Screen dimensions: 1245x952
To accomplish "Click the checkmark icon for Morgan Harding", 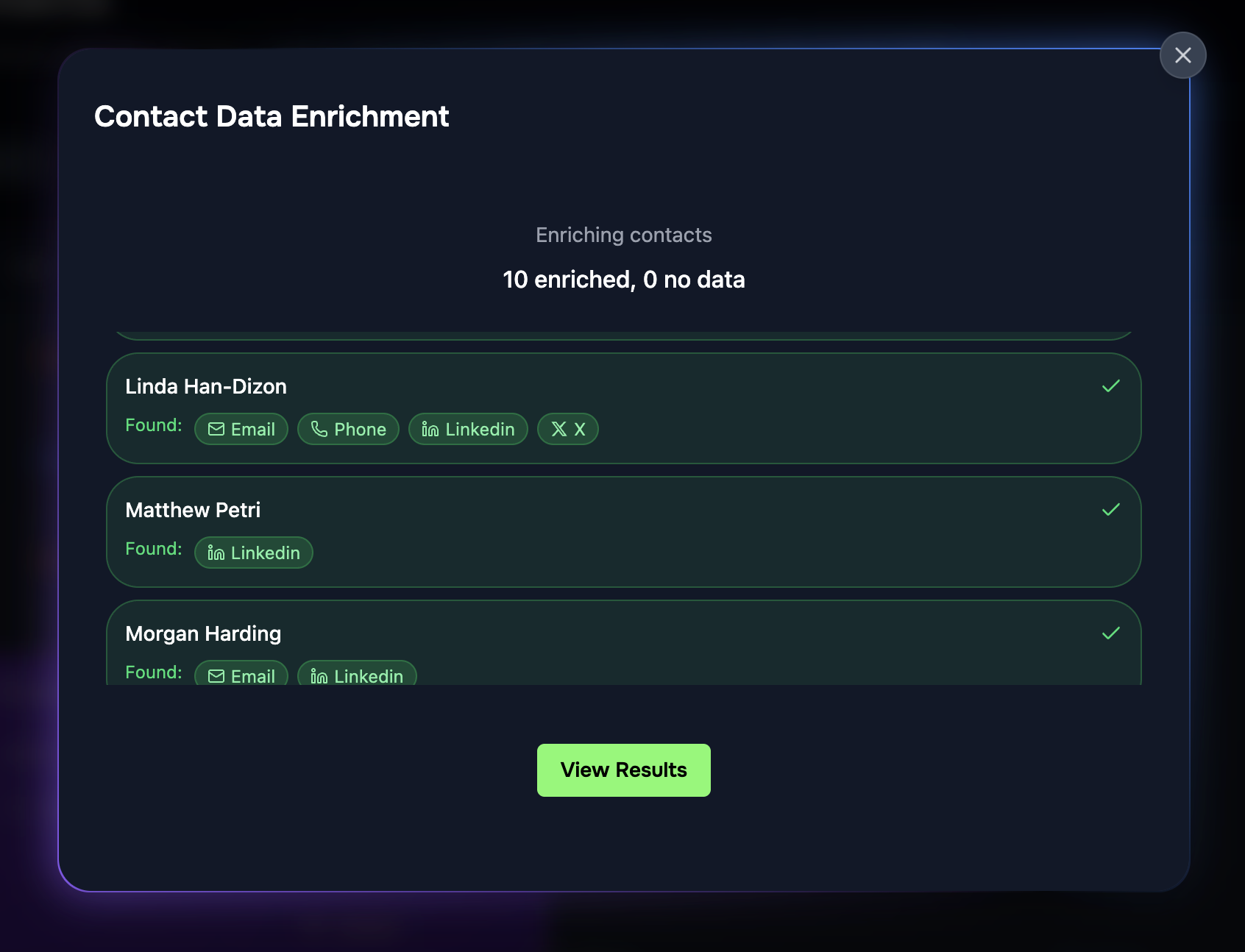I will (x=1111, y=633).
